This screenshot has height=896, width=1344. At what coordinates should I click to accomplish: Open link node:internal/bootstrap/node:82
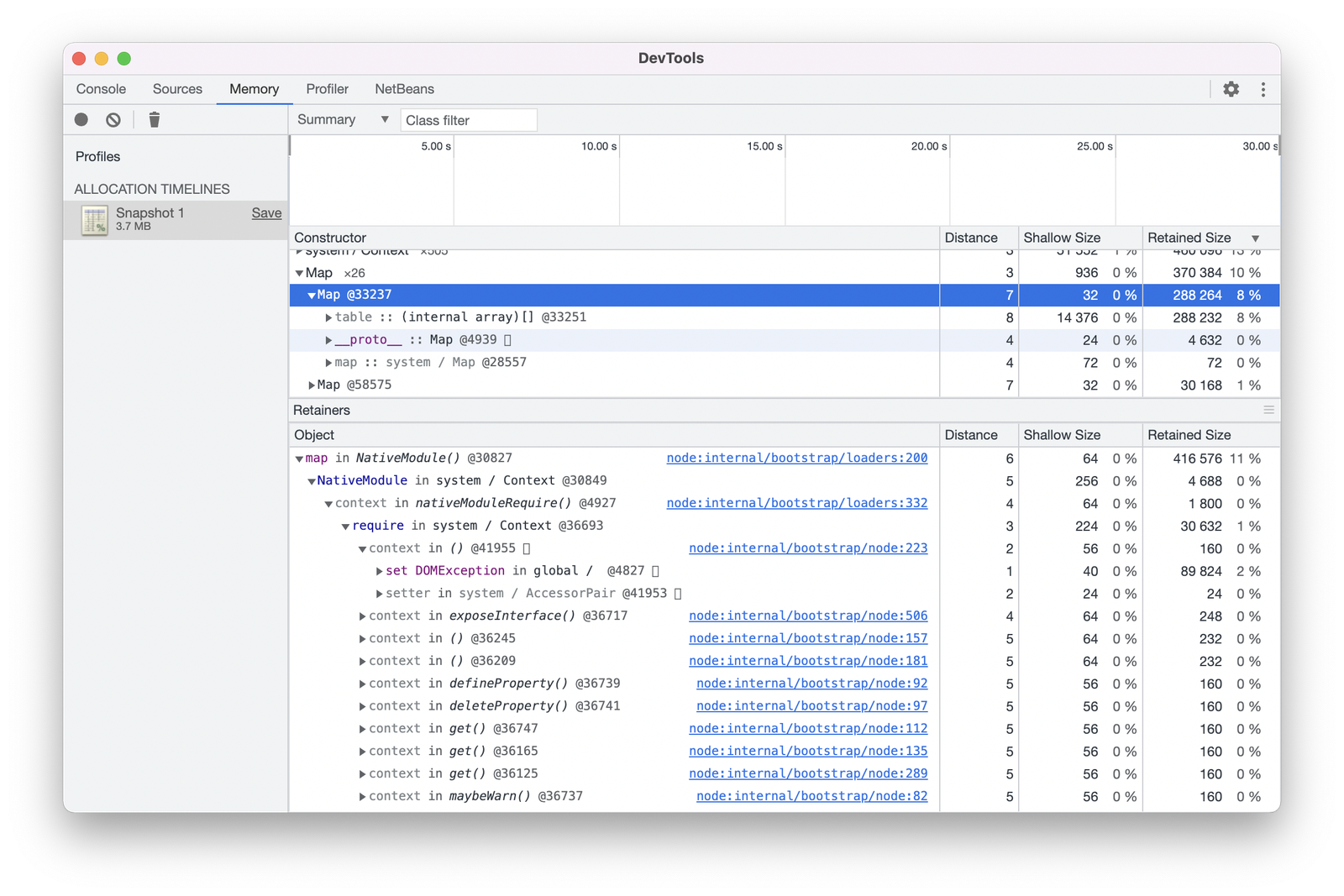[x=811, y=796]
